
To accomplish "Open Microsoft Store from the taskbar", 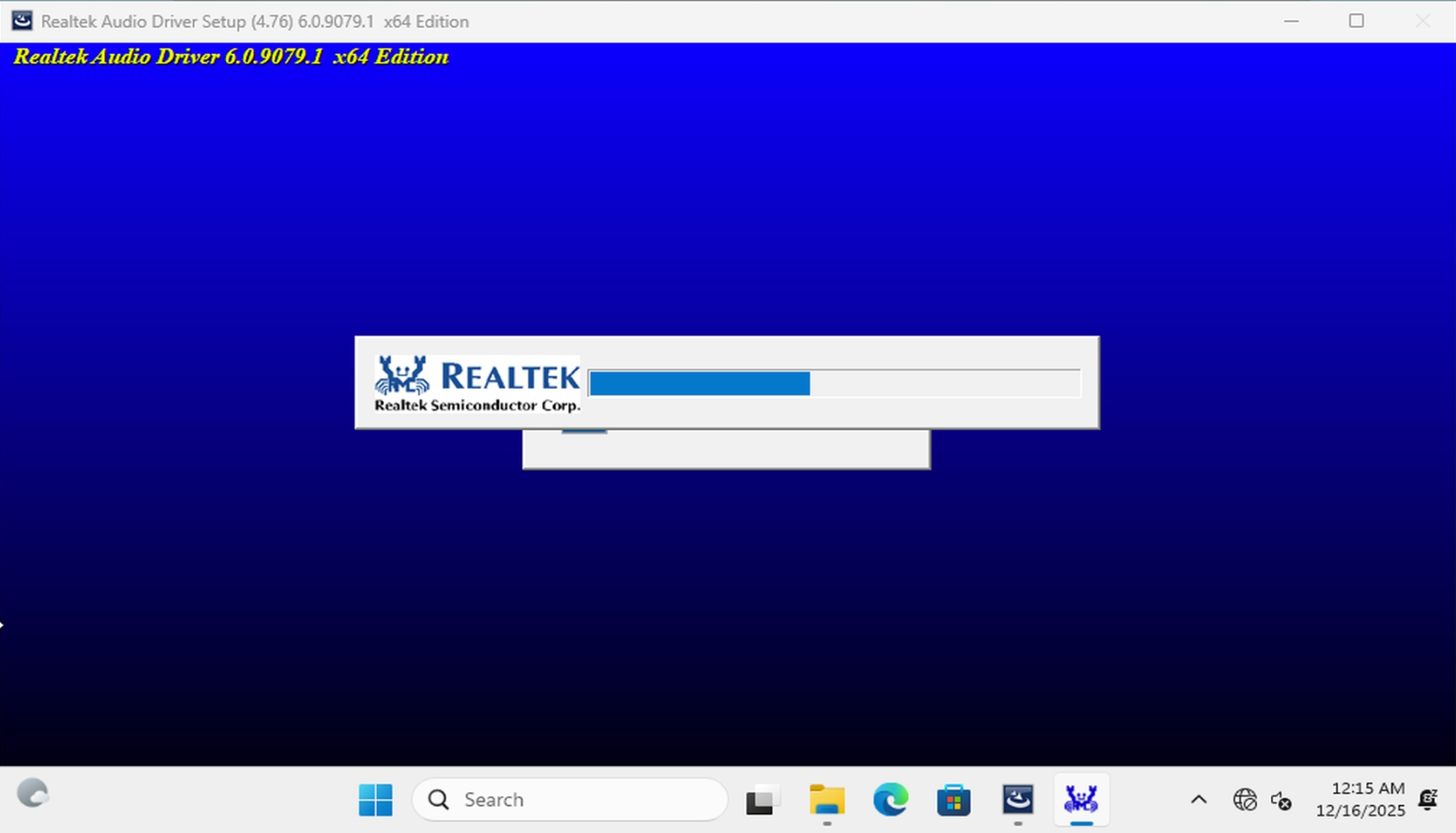I will [954, 800].
